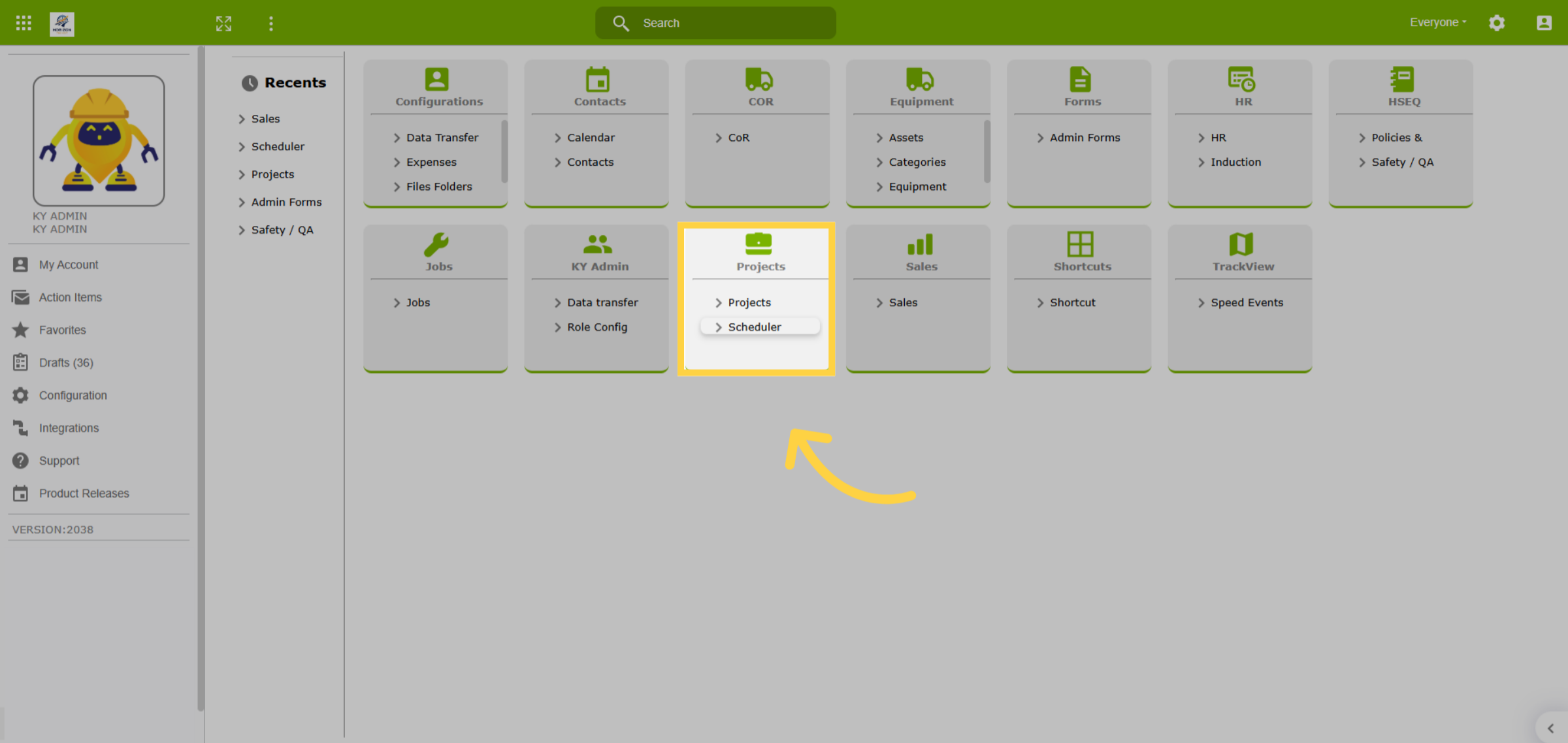The width and height of the screenshot is (1568, 743).
Task: Click the HR module icon
Action: pyautogui.click(x=1241, y=79)
